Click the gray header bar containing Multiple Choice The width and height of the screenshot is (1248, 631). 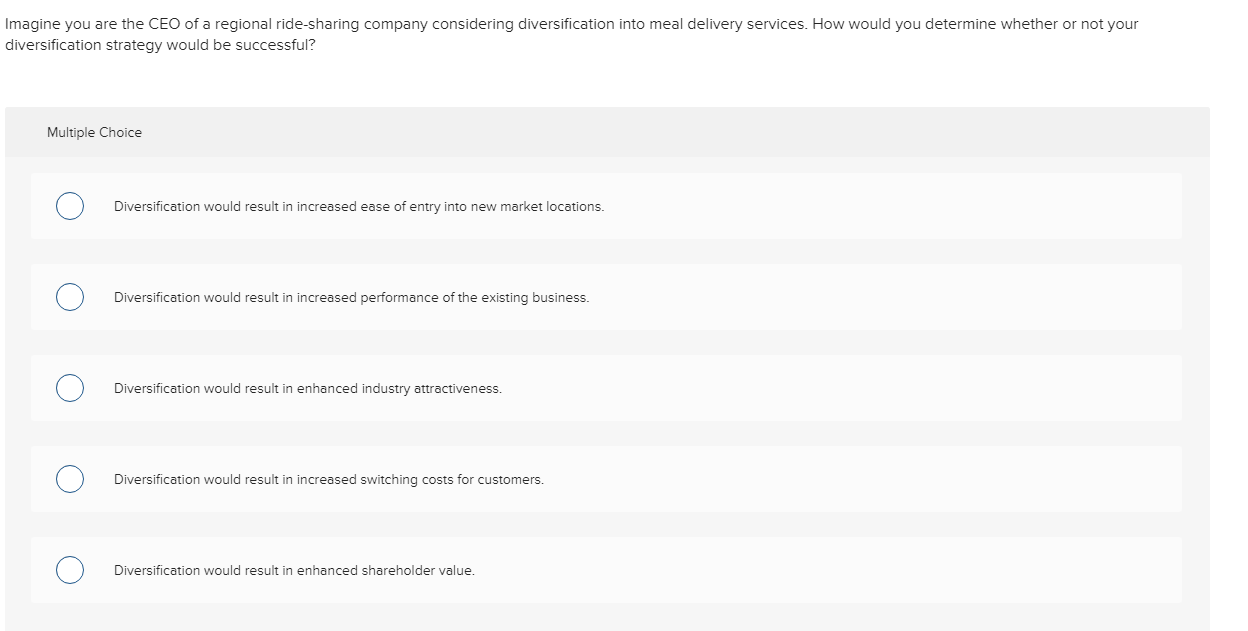coord(607,132)
